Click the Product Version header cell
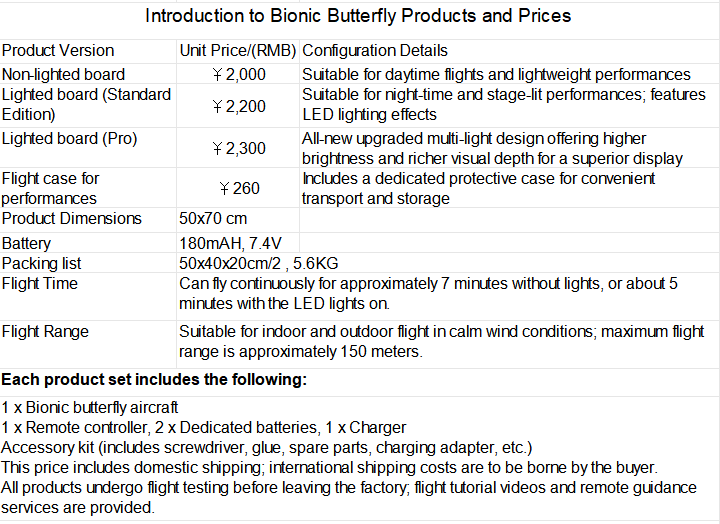This screenshot has width=720, height=524. point(88,51)
